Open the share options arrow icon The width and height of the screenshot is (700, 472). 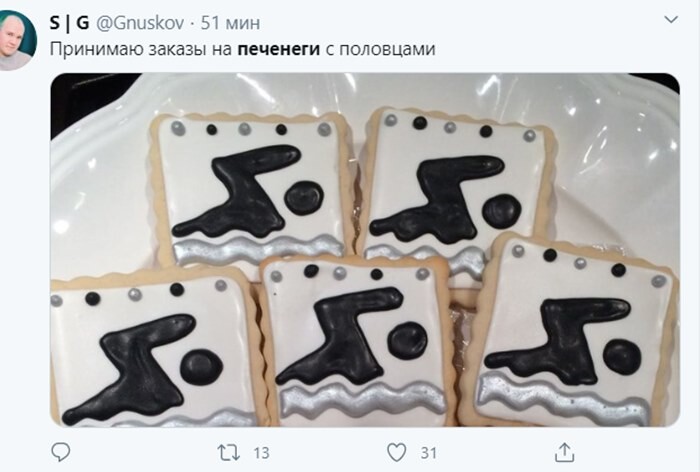[564, 452]
